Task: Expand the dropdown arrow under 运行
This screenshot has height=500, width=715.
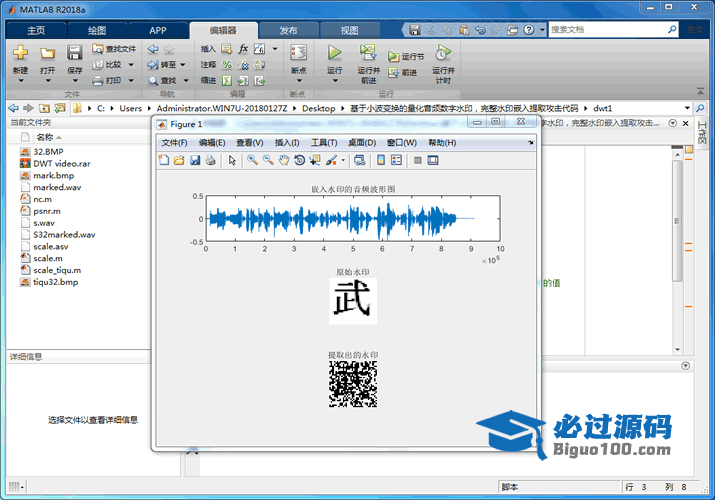Action: coord(335,81)
